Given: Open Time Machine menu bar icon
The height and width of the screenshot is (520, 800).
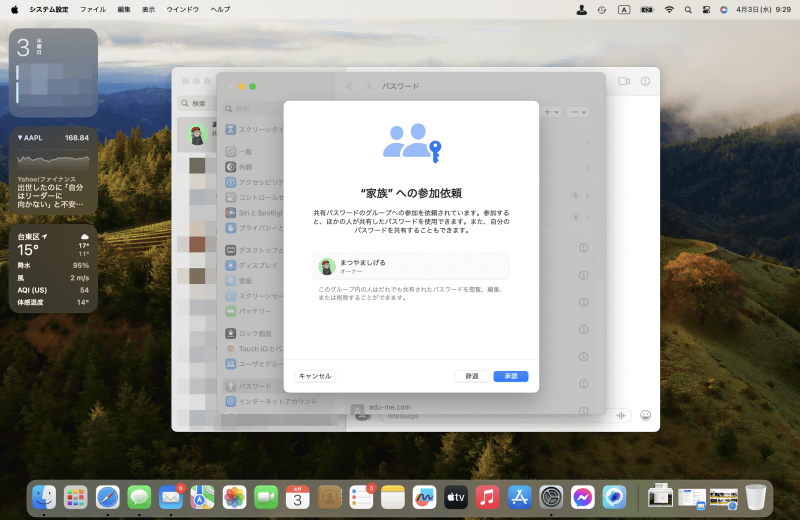Looking at the screenshot, I should 602,9.
